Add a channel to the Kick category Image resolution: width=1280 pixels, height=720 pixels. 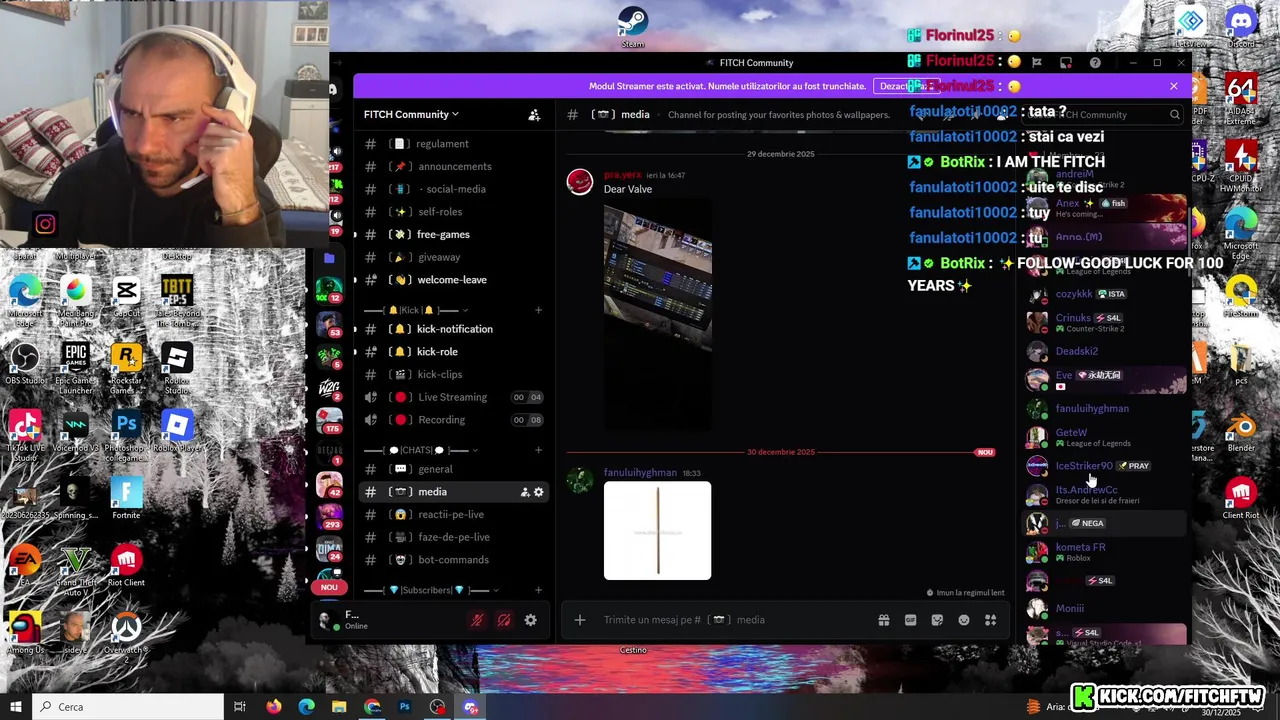point(538,310)
